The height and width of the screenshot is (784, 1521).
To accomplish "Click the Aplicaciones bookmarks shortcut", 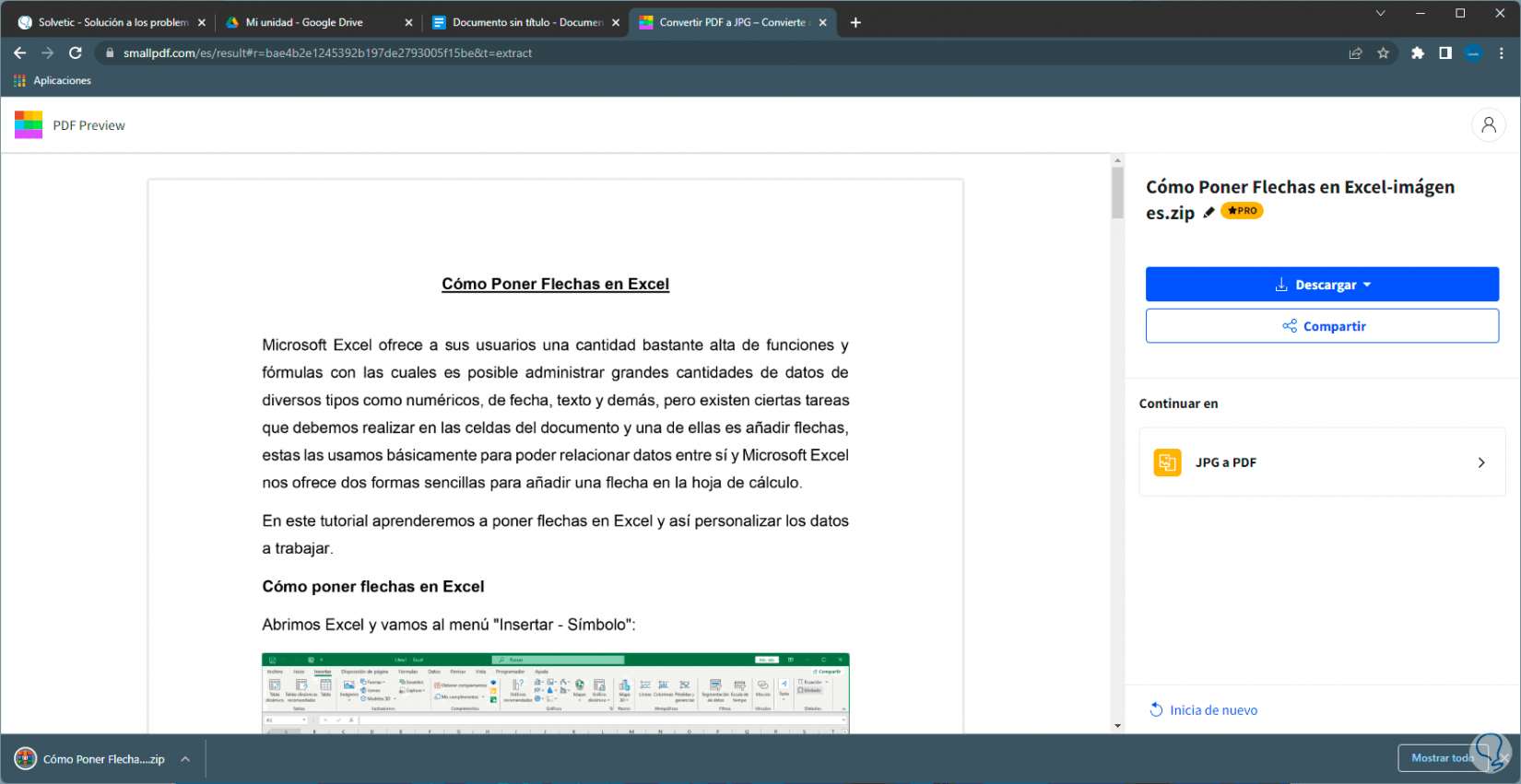I will 53,81.
